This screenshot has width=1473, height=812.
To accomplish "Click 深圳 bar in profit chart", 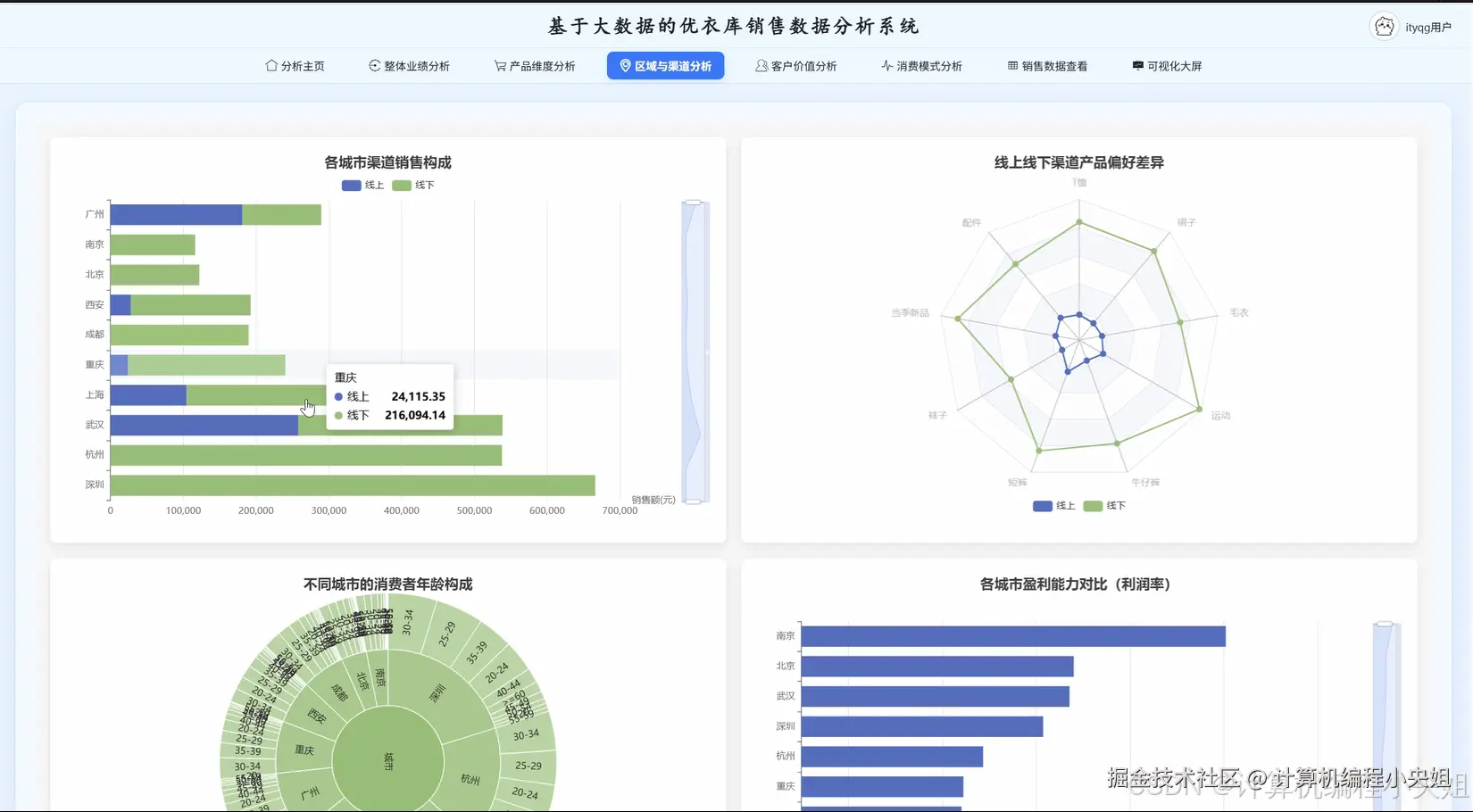I will [x=922, y=726].
